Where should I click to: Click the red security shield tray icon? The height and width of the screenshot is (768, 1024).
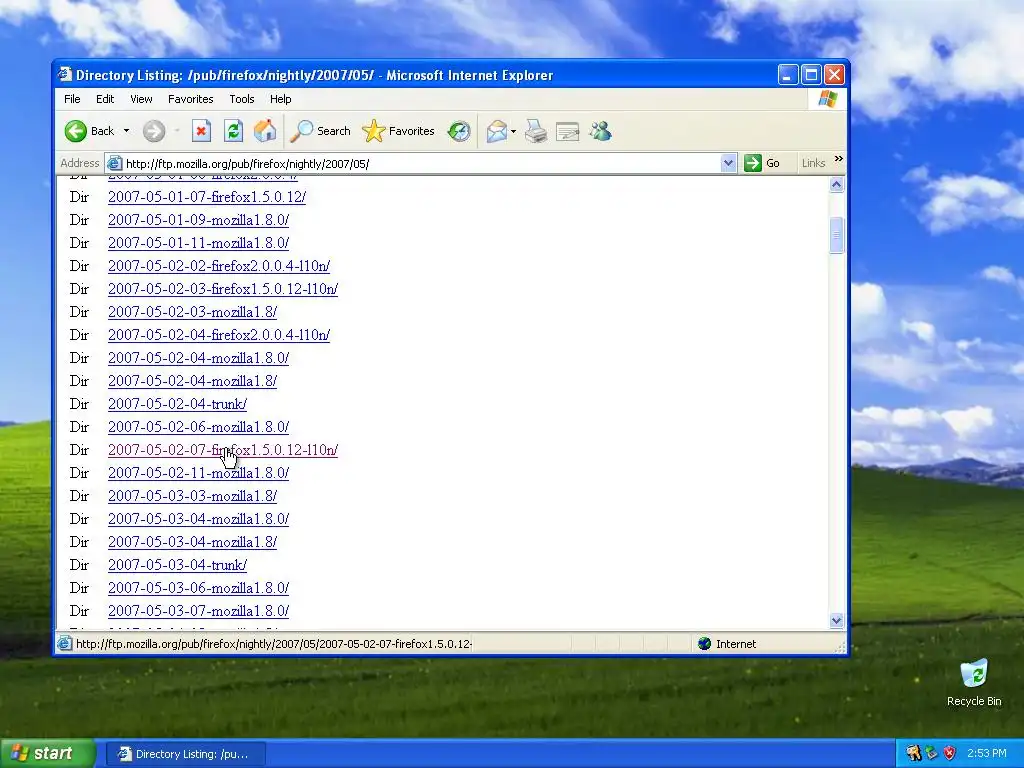click(949, 754)
